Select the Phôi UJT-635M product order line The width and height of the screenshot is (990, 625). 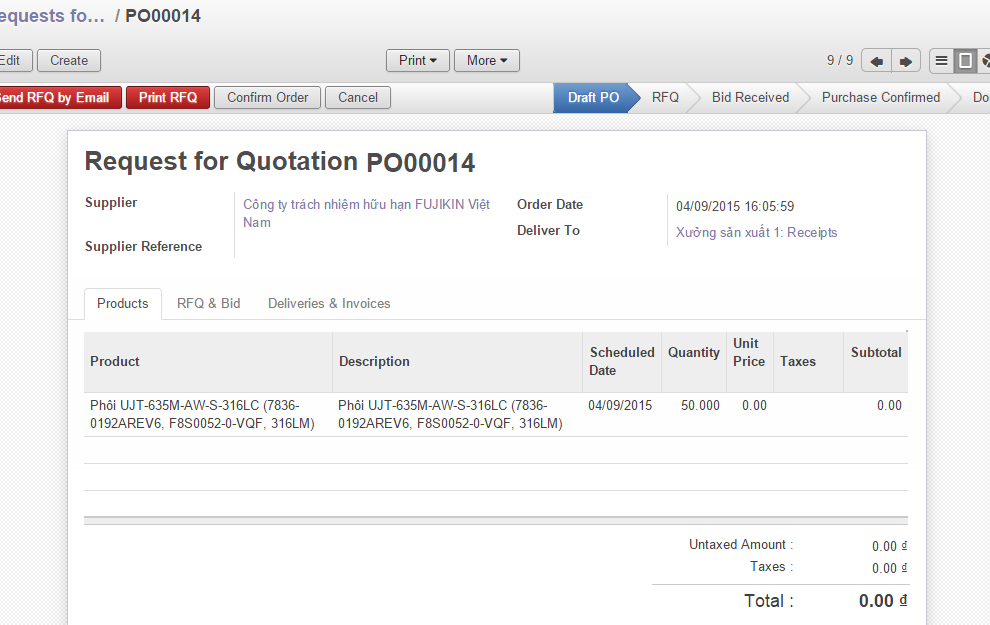click(x=202, y=414)
